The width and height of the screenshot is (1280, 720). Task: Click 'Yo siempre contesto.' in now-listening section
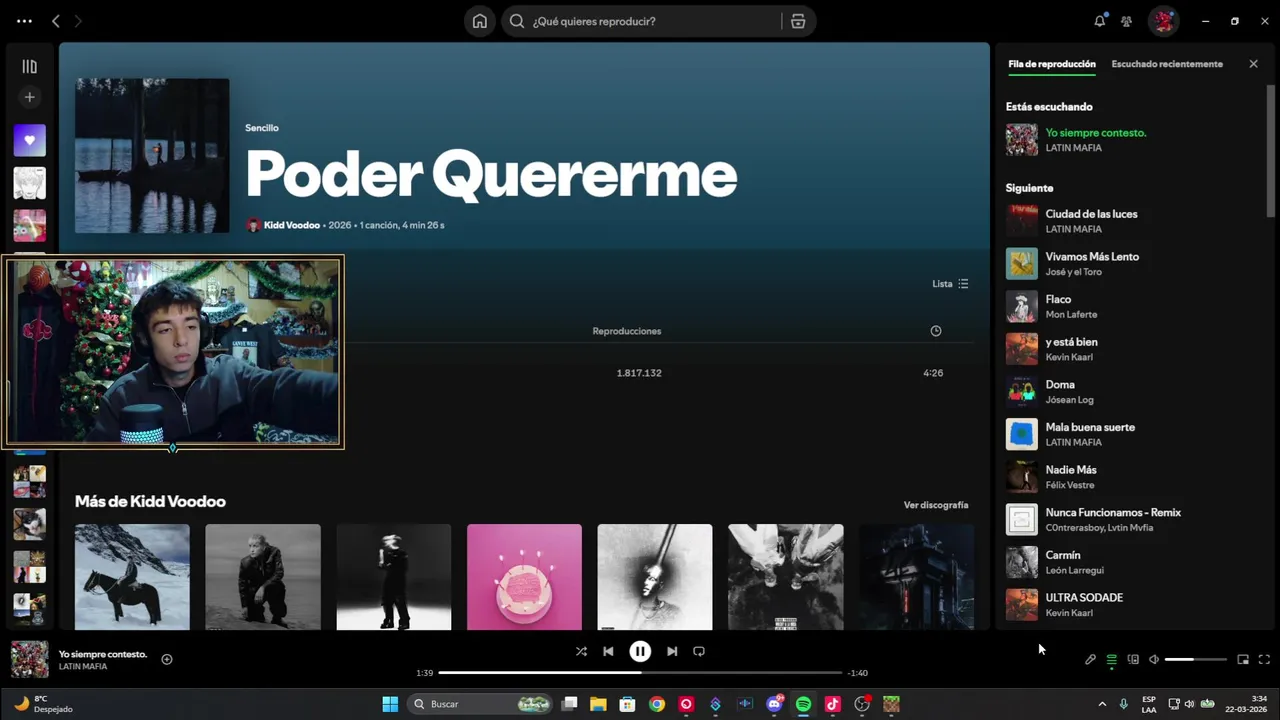1096,133
